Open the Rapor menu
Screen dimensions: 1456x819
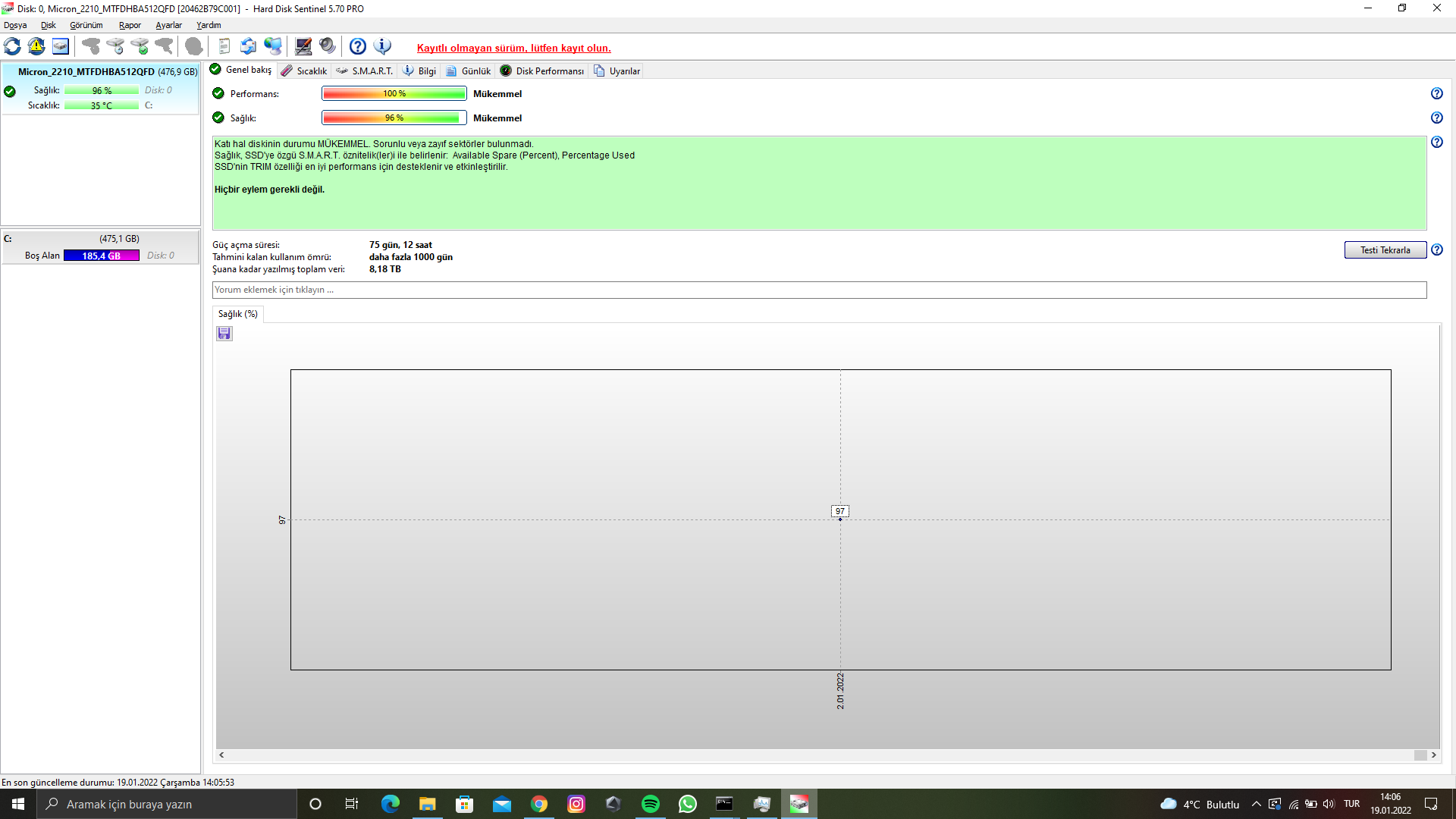click(x=130, y=25)
